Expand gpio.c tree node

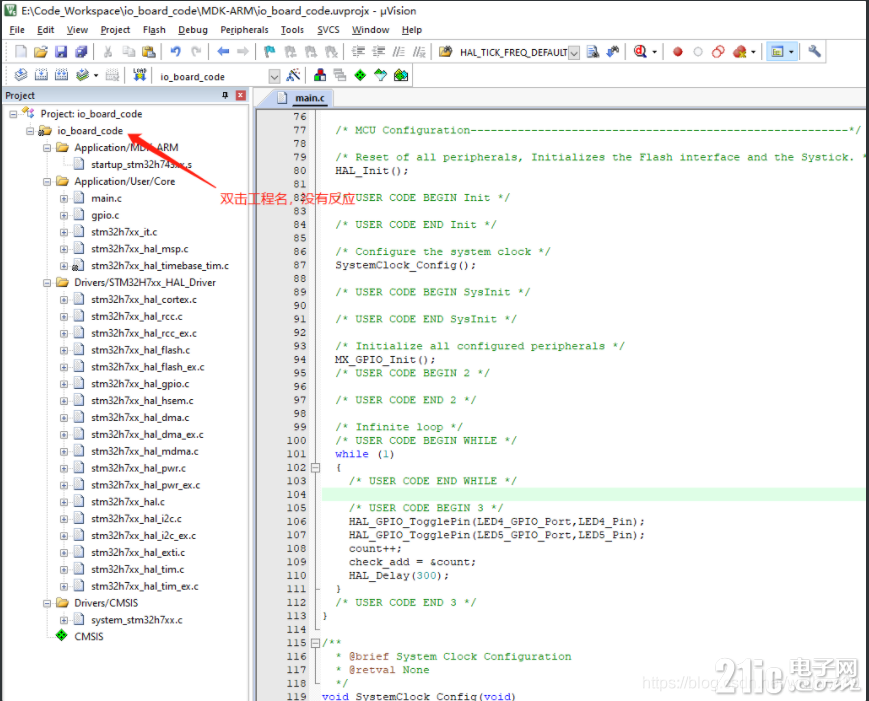coord(64,216)
